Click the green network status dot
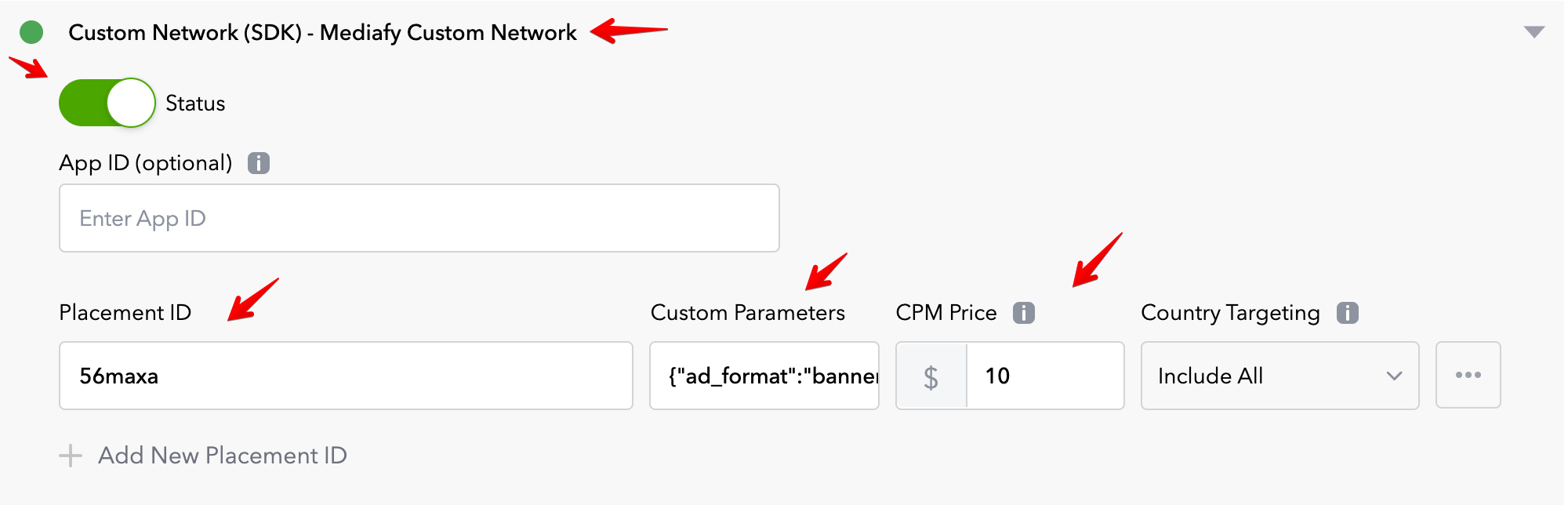This screenshot has width=1568, height=505. [x=31, y=32]
